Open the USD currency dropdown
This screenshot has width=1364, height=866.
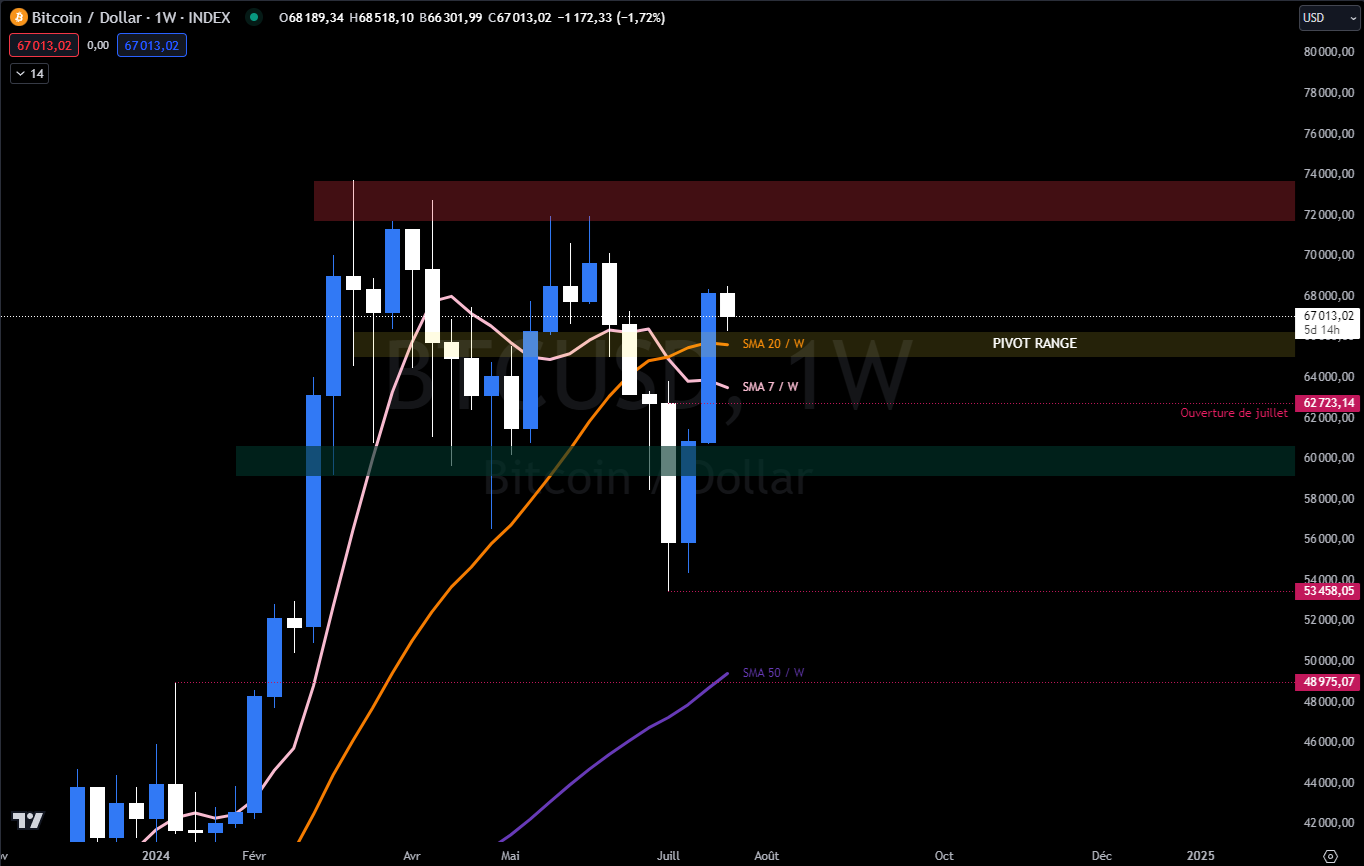coord(1329,17)
